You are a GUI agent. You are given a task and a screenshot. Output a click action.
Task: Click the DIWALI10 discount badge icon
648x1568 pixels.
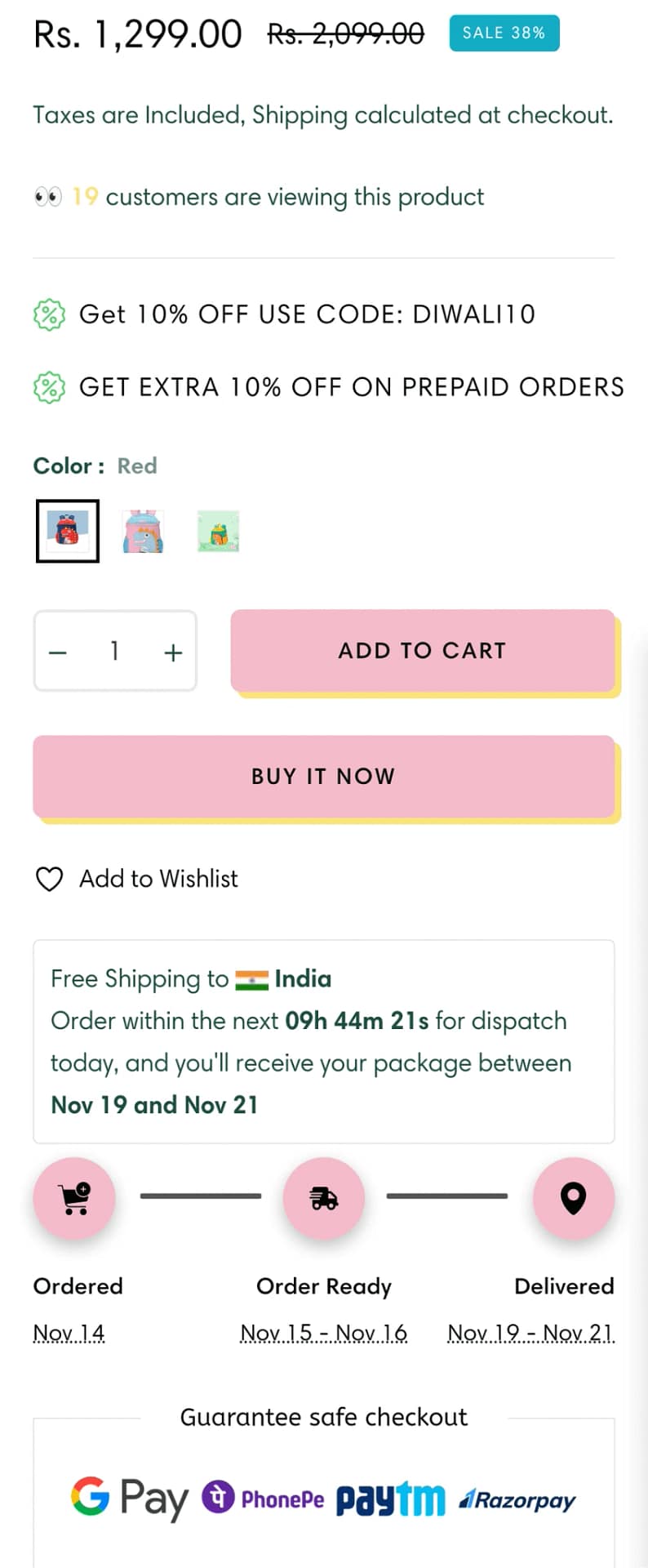(49, 314)
